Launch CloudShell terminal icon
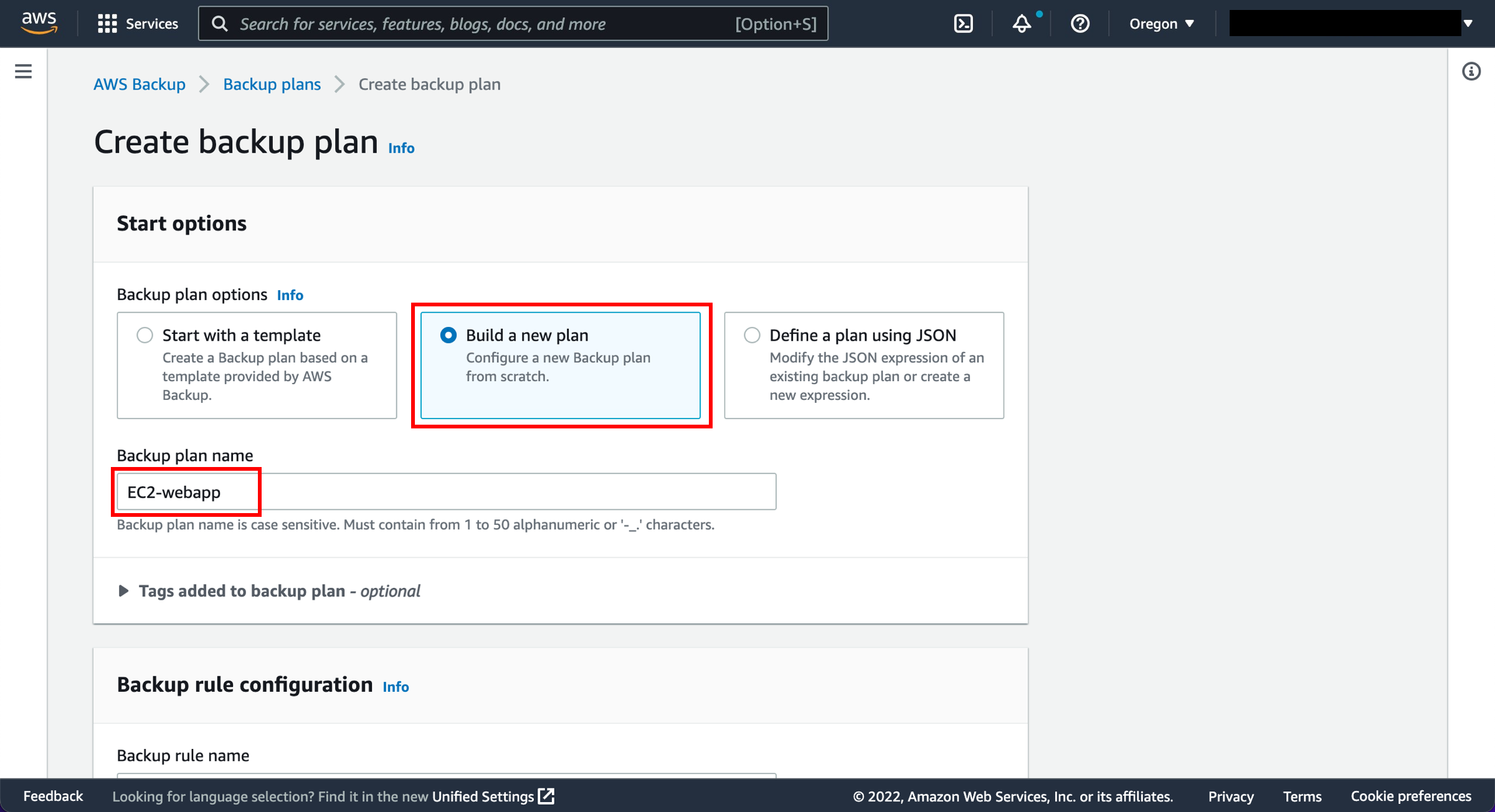This screenshot has height=812, width=1495. (x=963, y=24)
